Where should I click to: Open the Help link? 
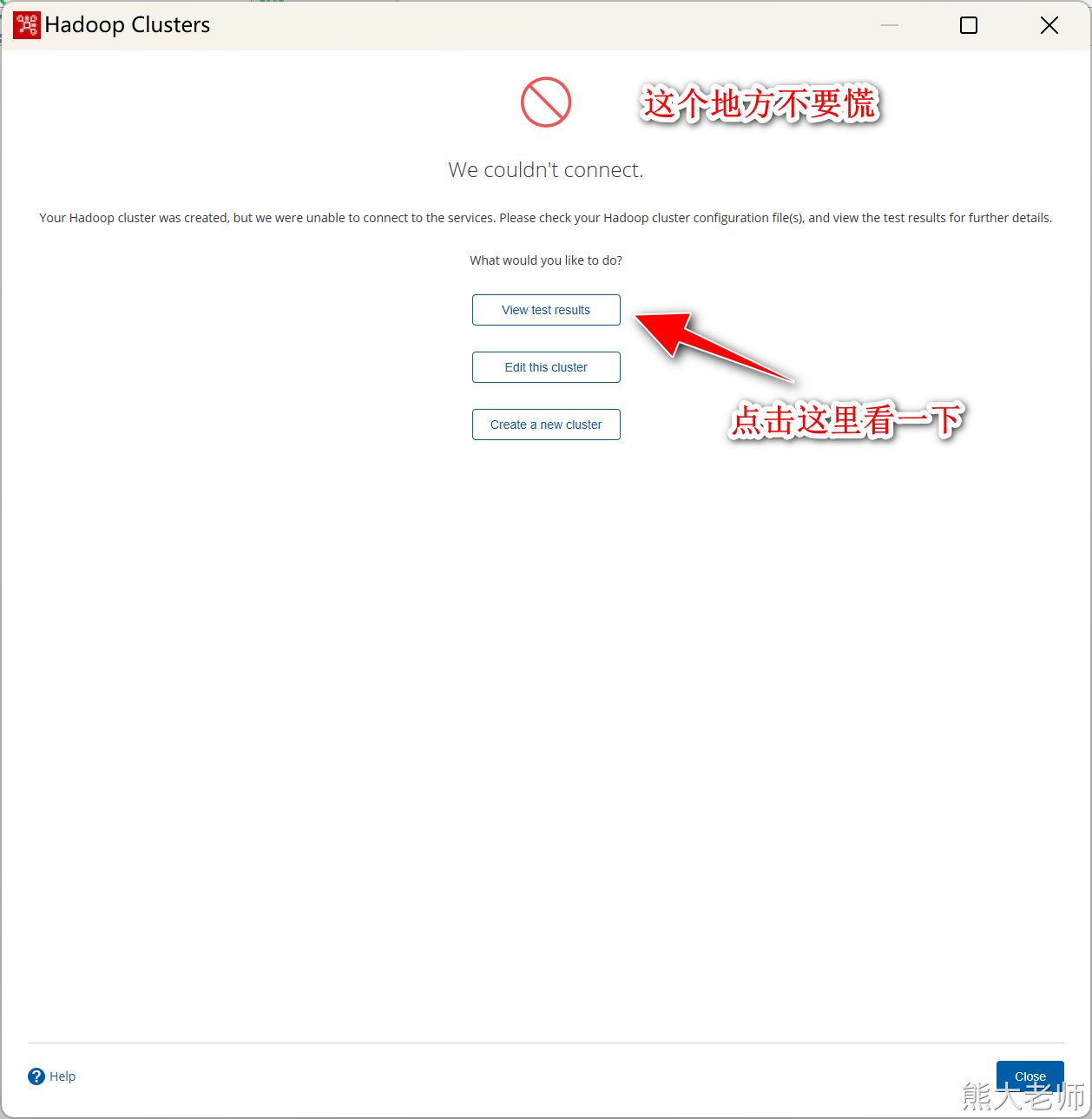coord(62,1076)
